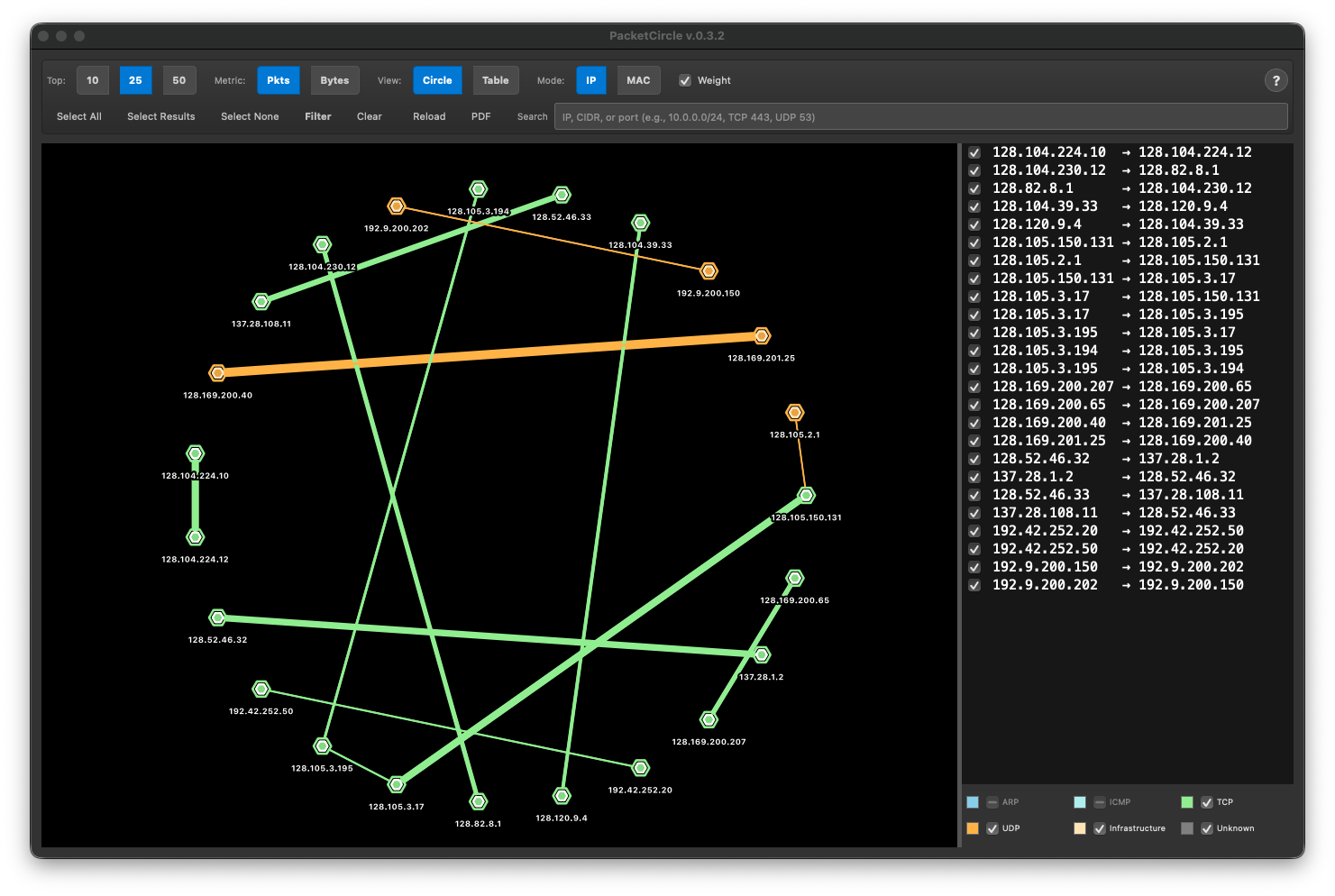Click the 128.104.224.10 node hexagon
The height and width of the screenshot is (896, 1335).
tap(195, 453)
